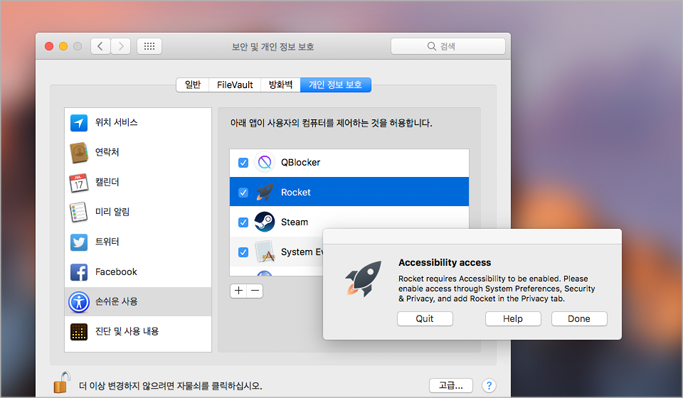Select the Accessibility (손쉬운 사용) icon
The image size is (683, 398).
point(79,302)
